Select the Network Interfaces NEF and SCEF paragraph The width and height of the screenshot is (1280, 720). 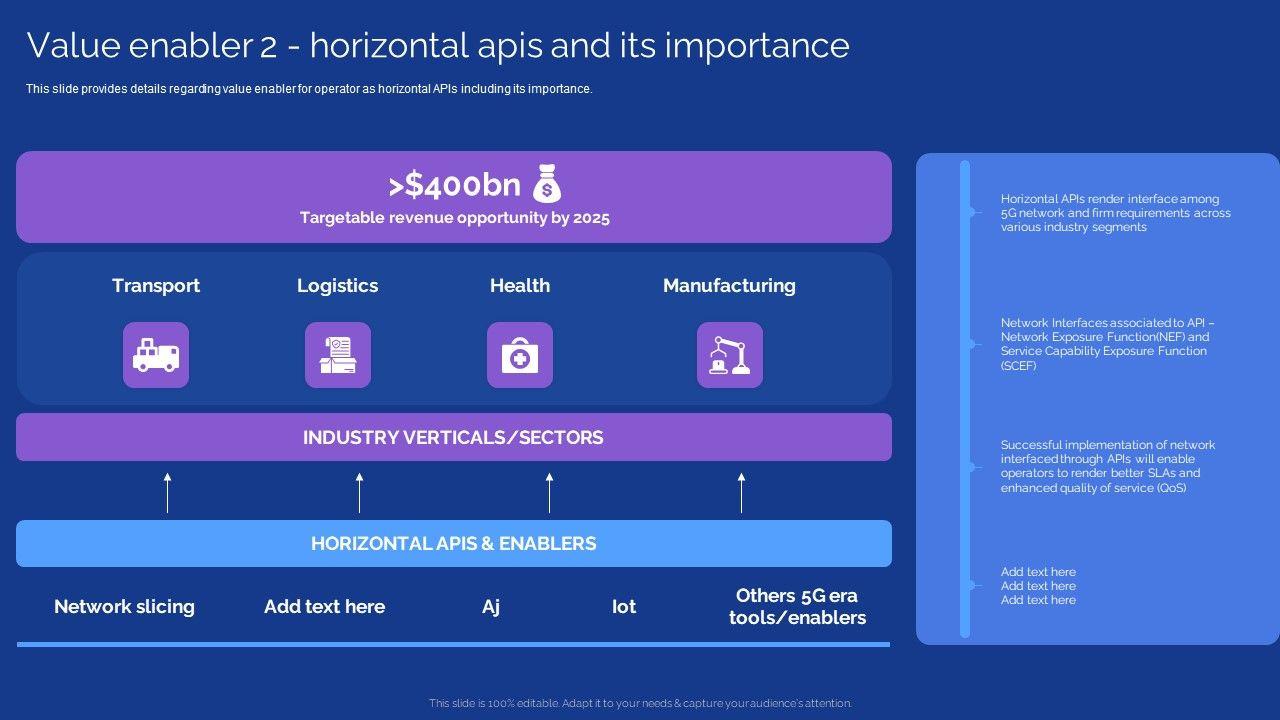coord(1107,344)
